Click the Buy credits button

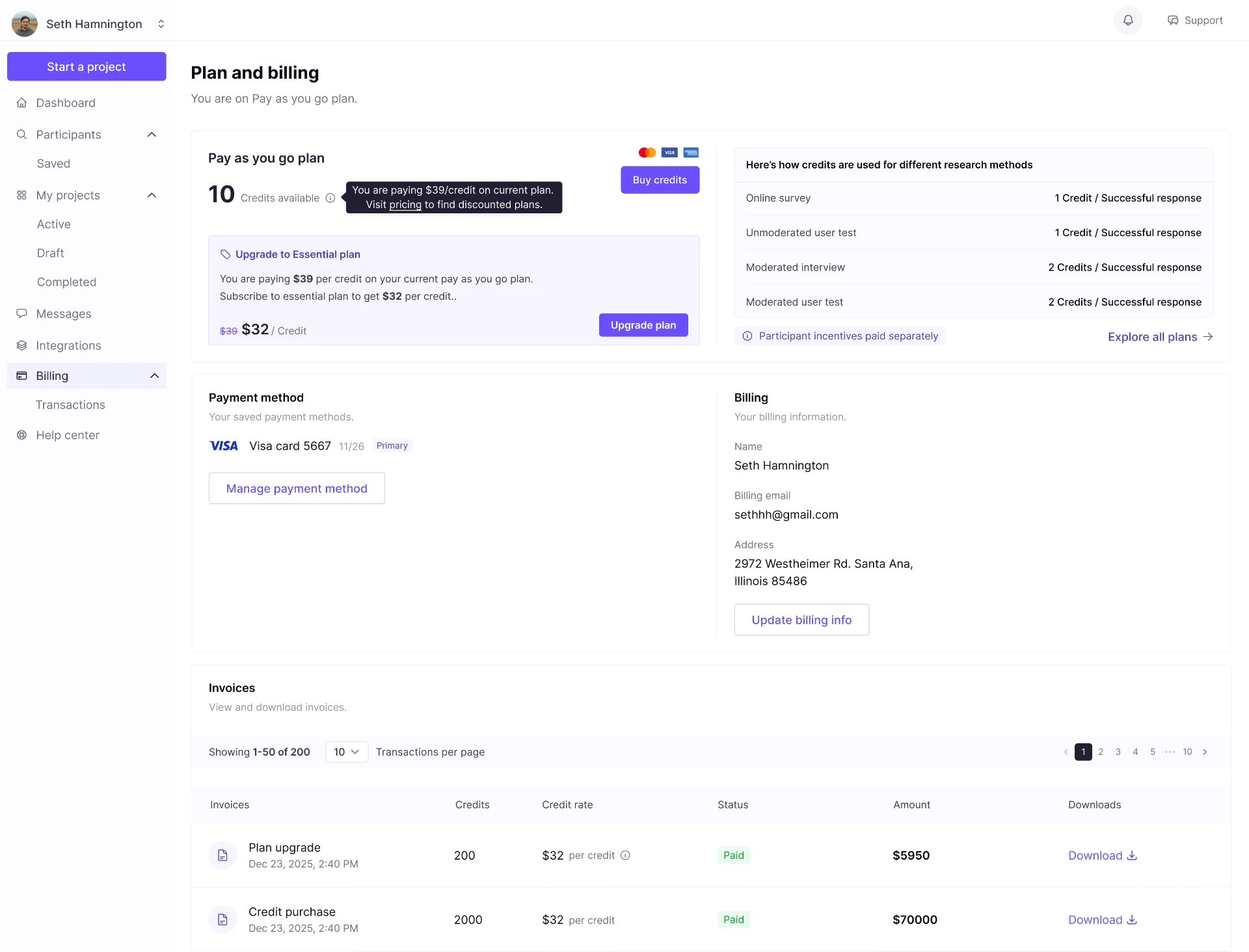(x=660, y=180)
